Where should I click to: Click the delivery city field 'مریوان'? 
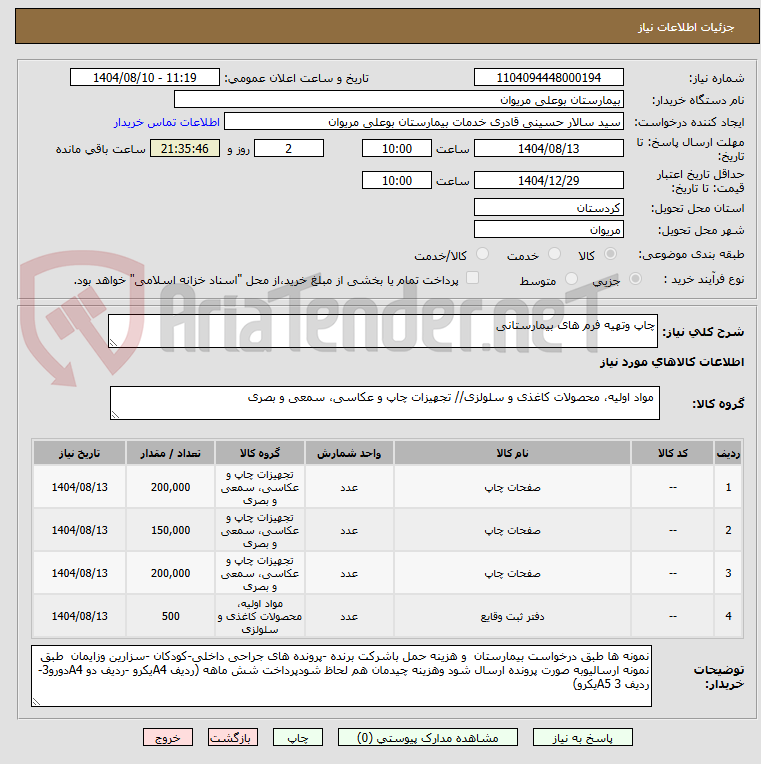point(549,229)
